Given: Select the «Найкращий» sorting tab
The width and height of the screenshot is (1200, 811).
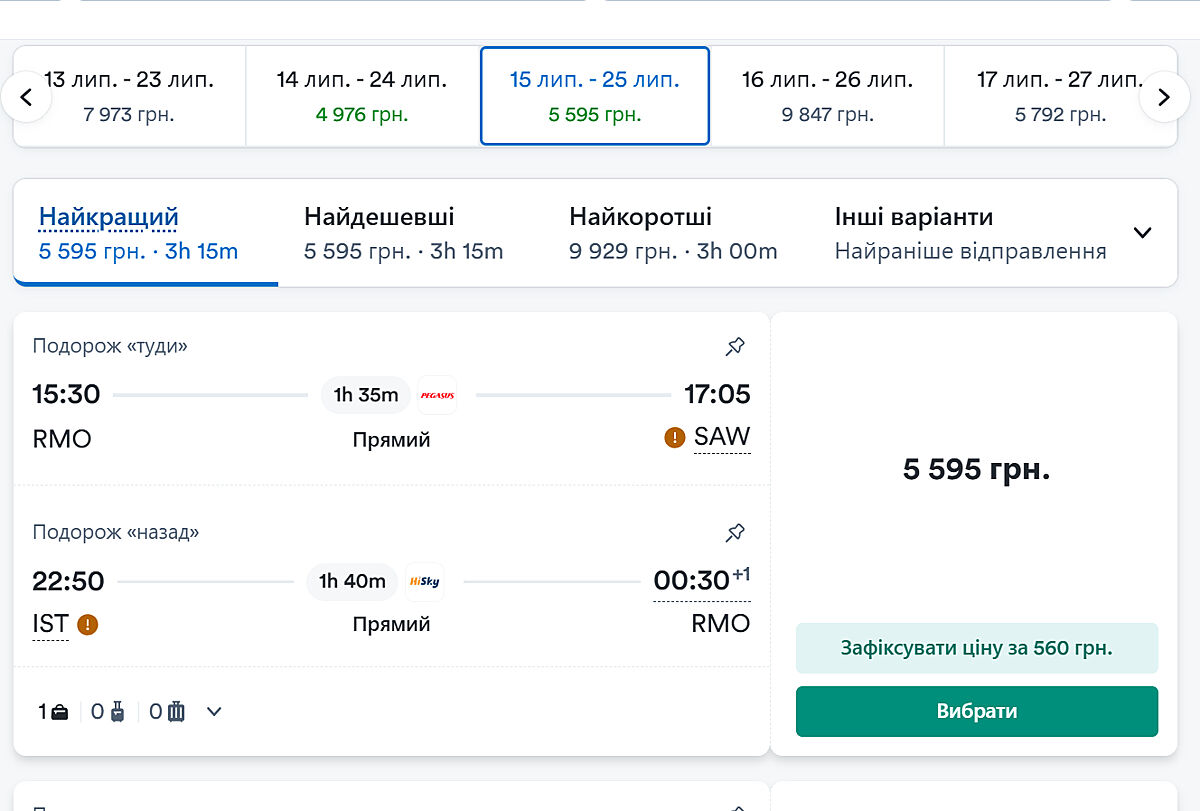Looking at the screenshot, I should [138, 233].
